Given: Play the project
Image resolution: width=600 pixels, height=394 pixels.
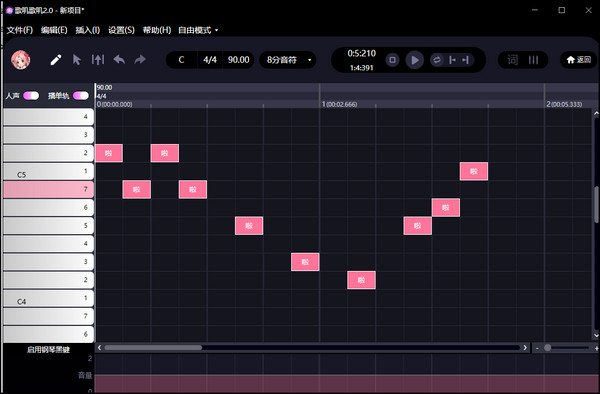Looking at the screenshot, I should tap(415, 60).
